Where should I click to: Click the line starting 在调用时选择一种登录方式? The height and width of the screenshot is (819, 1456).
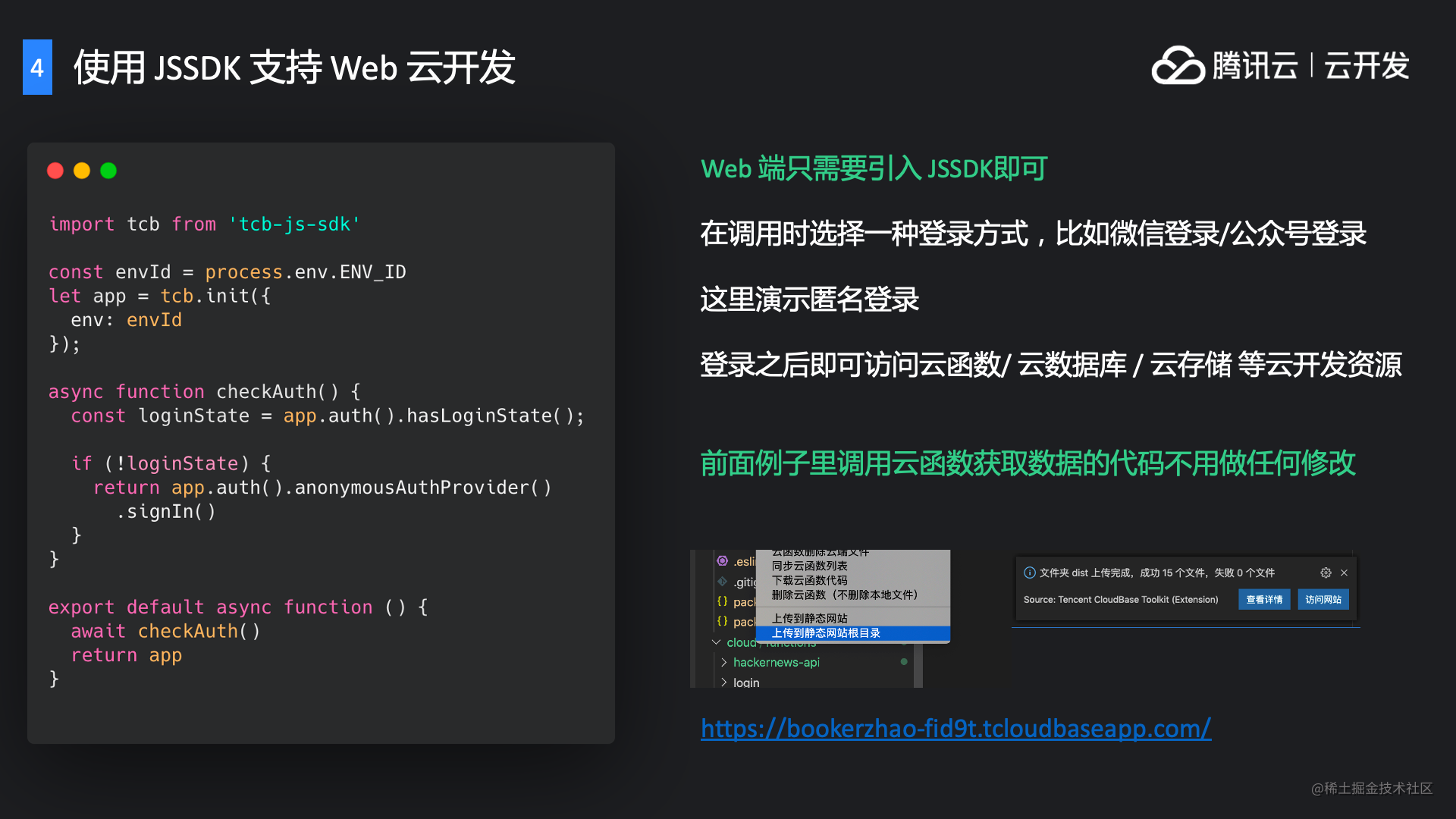pyautogui.click(x=1034, y=234)
